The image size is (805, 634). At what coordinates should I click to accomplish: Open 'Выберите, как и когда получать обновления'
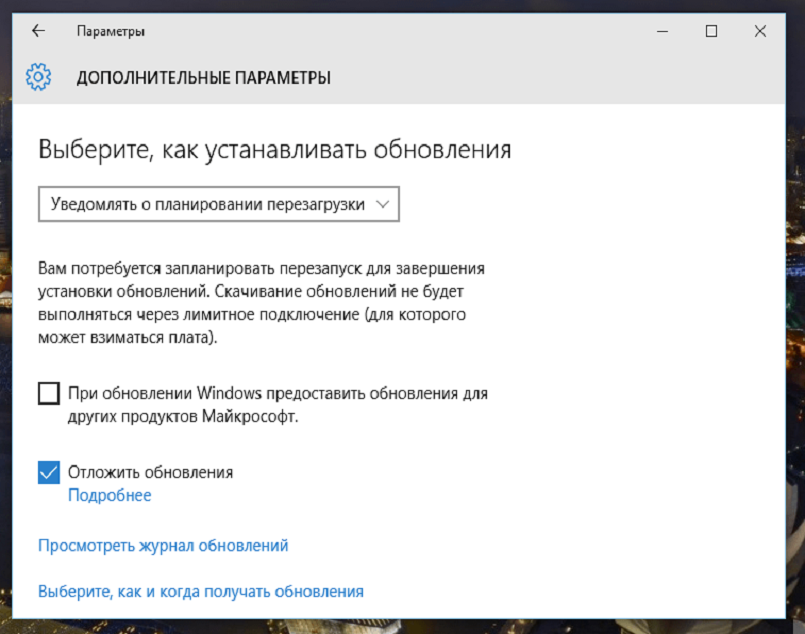pos(201,591)
